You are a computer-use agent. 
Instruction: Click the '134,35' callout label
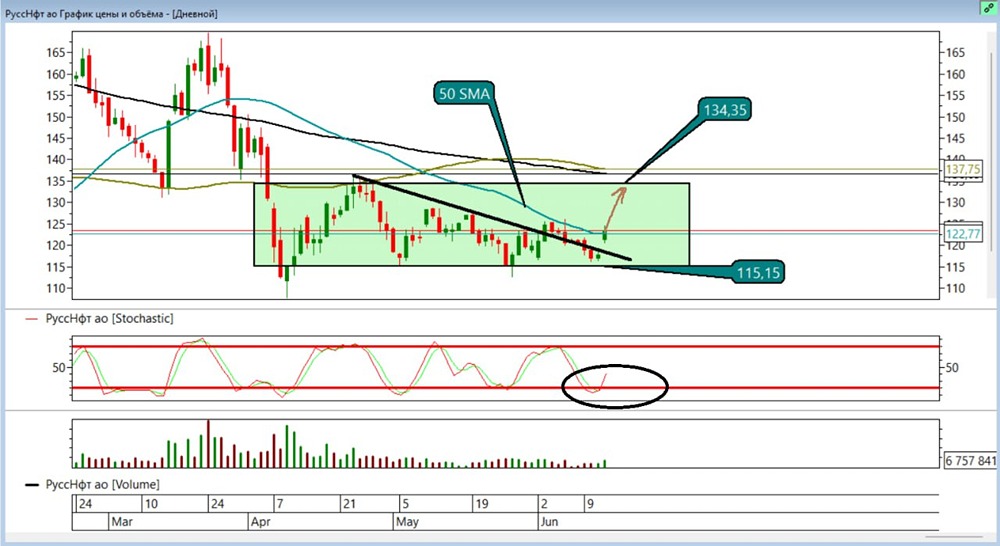tap(724, 110)
